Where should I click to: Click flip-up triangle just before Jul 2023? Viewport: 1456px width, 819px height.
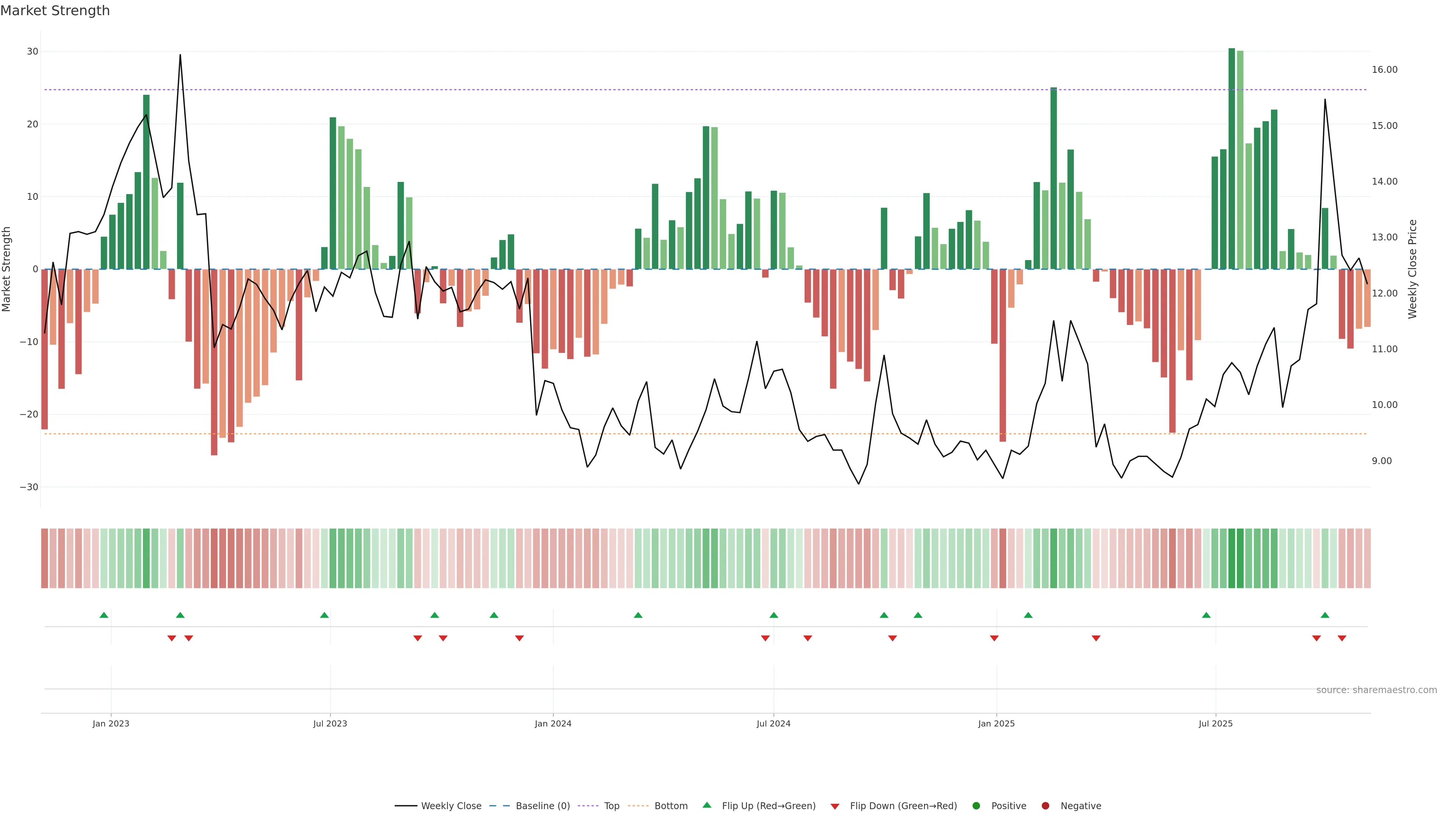click(325, 615)
